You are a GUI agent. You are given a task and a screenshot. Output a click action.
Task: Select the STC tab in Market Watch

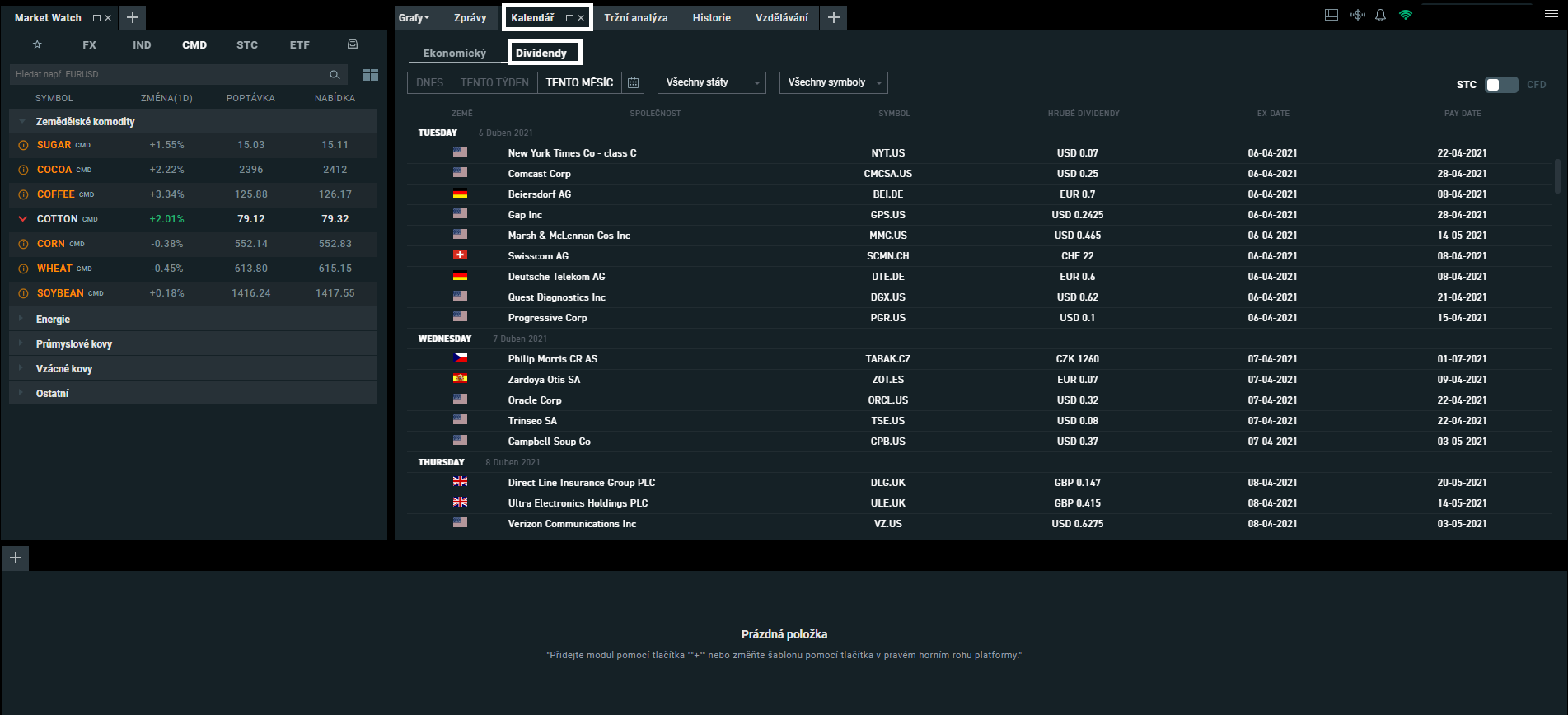click(x=247, y=45)
